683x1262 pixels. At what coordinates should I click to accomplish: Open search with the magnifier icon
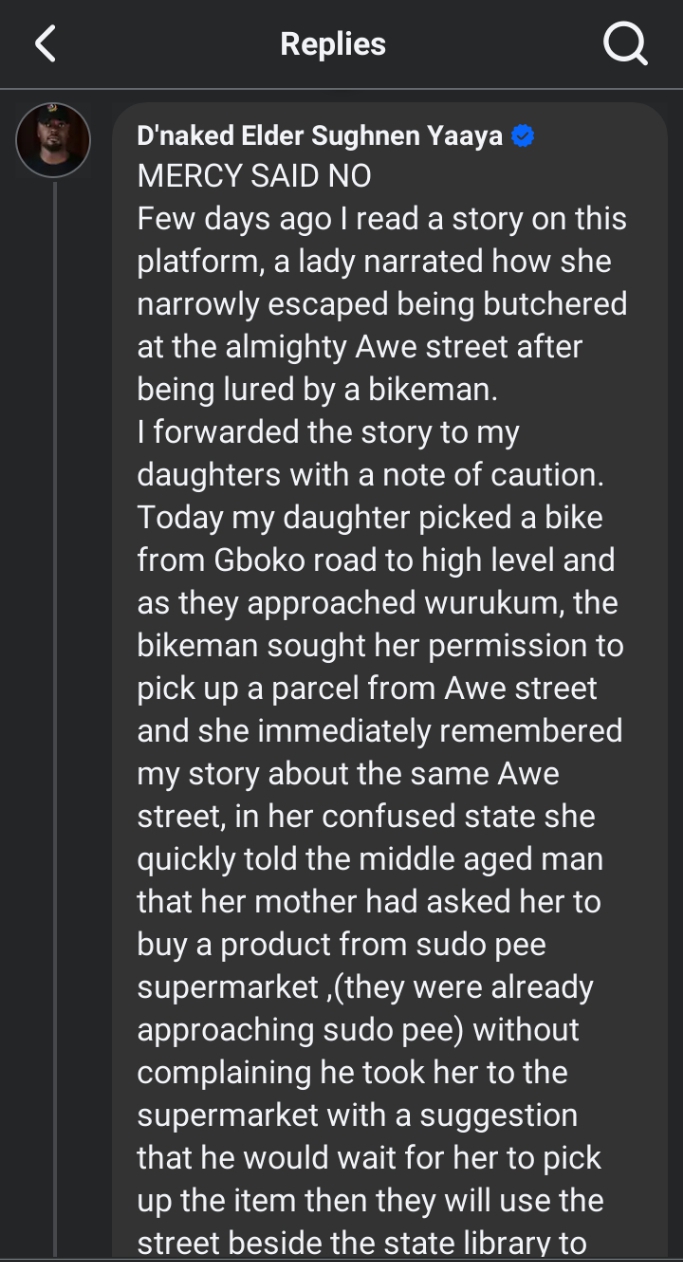pos(626,45)
